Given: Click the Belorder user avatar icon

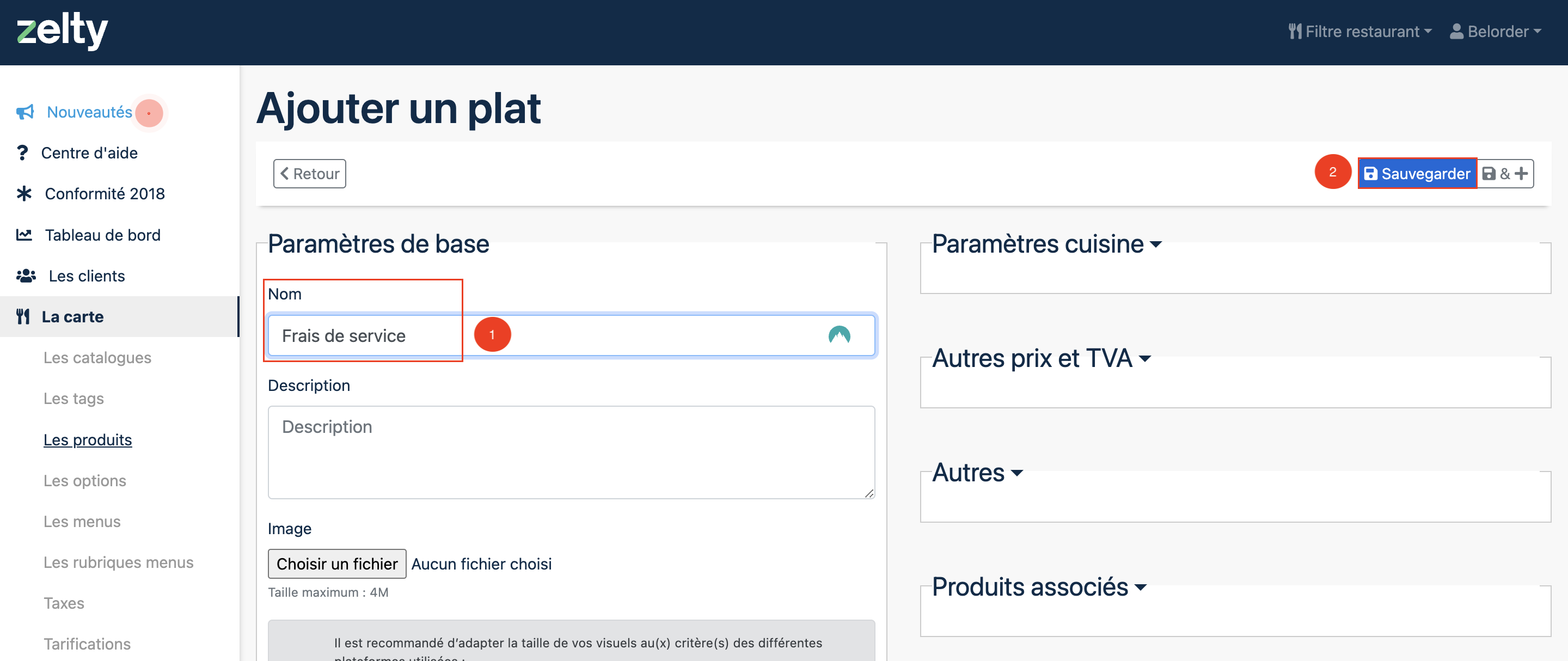Looking at the screenshot, I should point(1456,31).
